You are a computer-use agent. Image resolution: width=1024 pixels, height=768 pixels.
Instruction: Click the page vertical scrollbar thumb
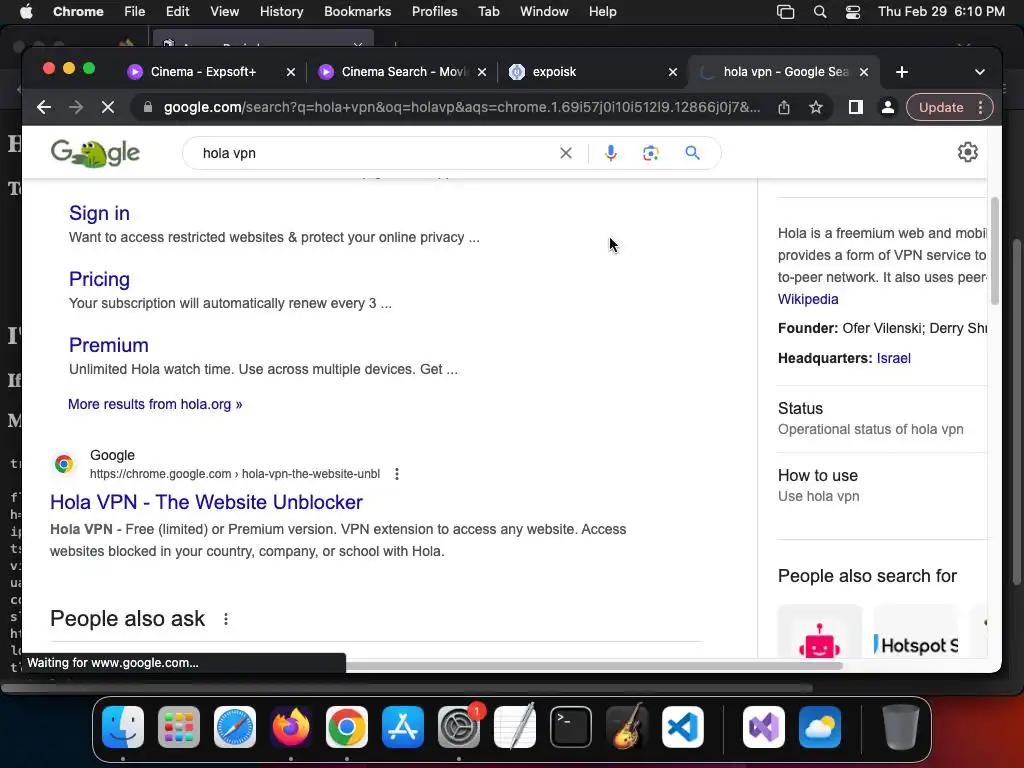[x=995, y=251]
